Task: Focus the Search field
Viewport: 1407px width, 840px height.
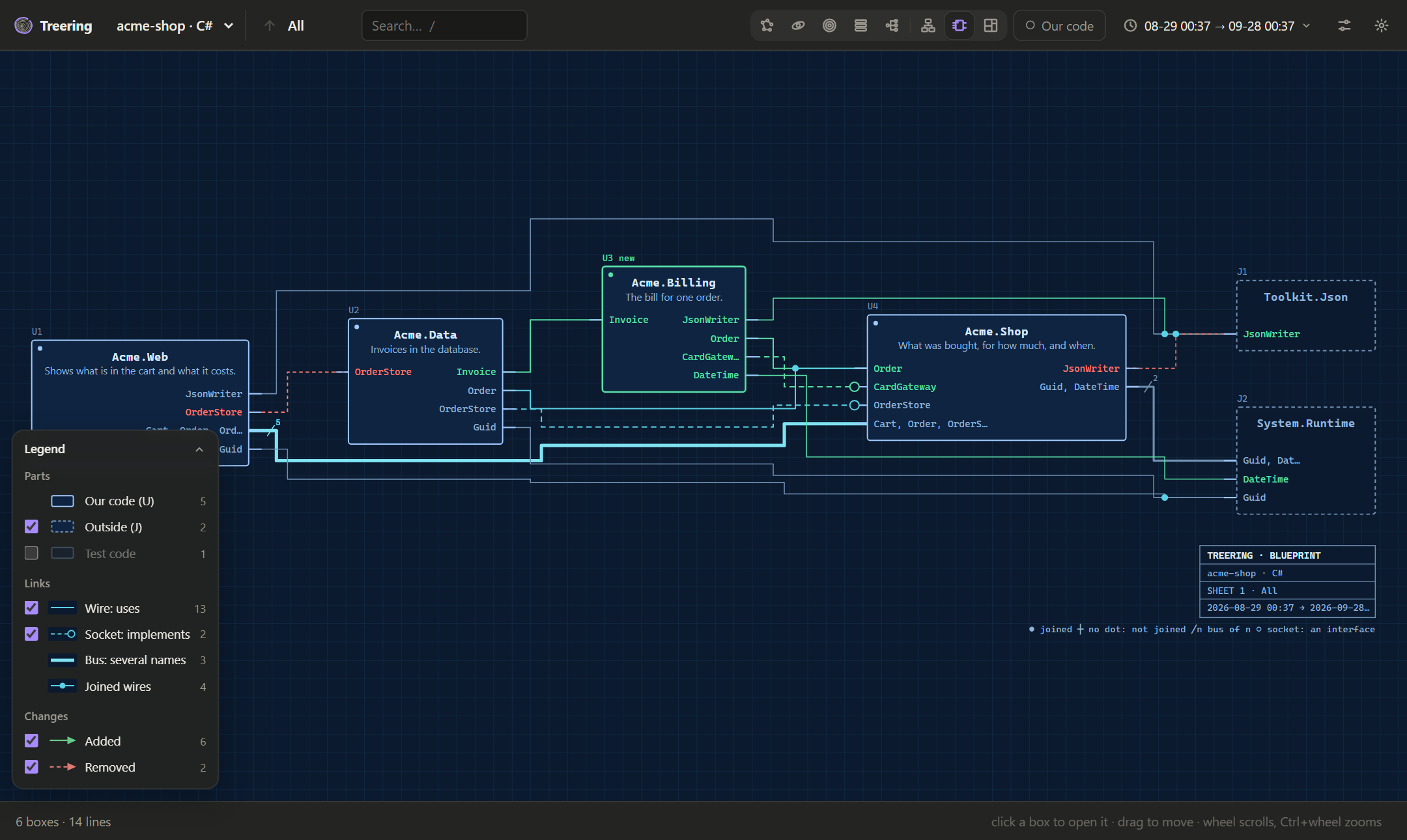Action: click(x=444, y=25)
